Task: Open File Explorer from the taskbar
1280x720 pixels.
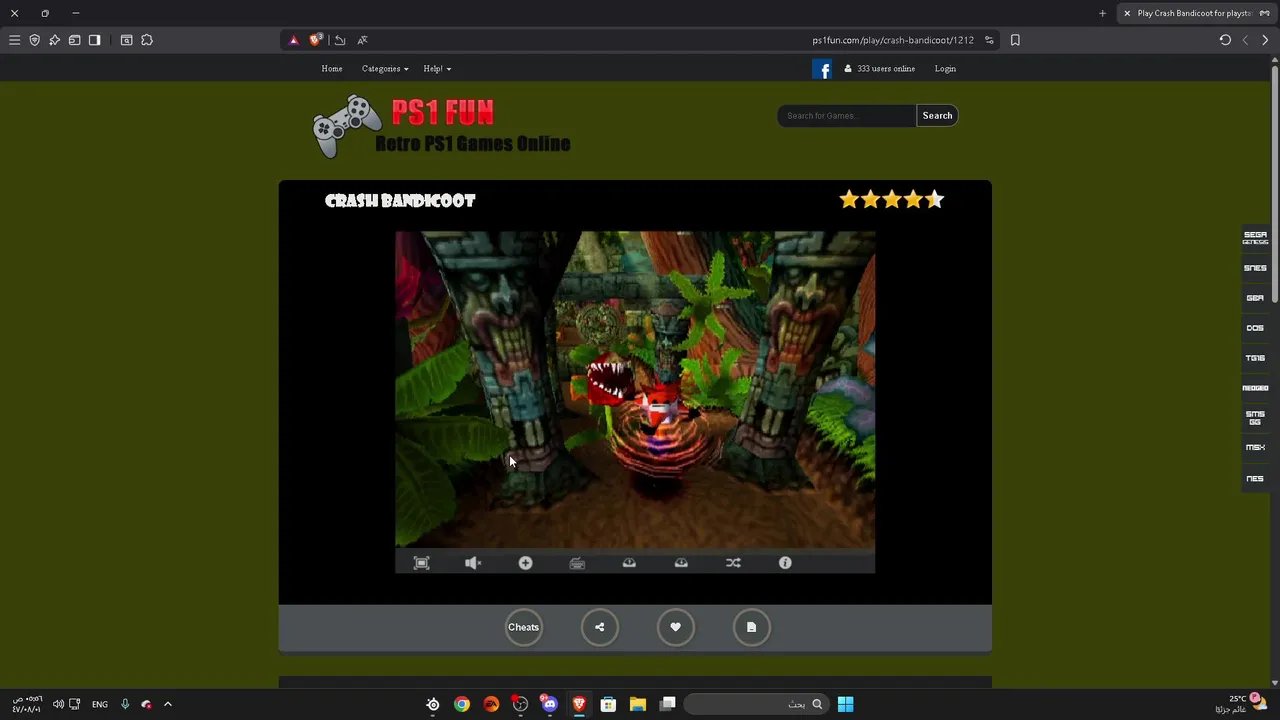Action: [x=637, y=704]
